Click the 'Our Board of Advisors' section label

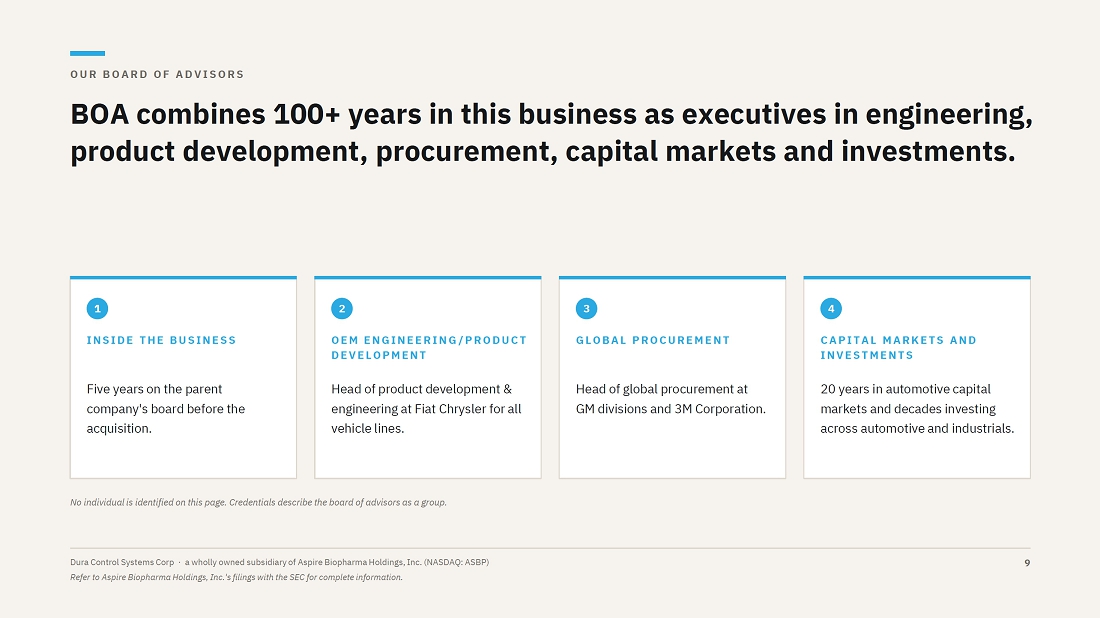click(x=157, y=74)
